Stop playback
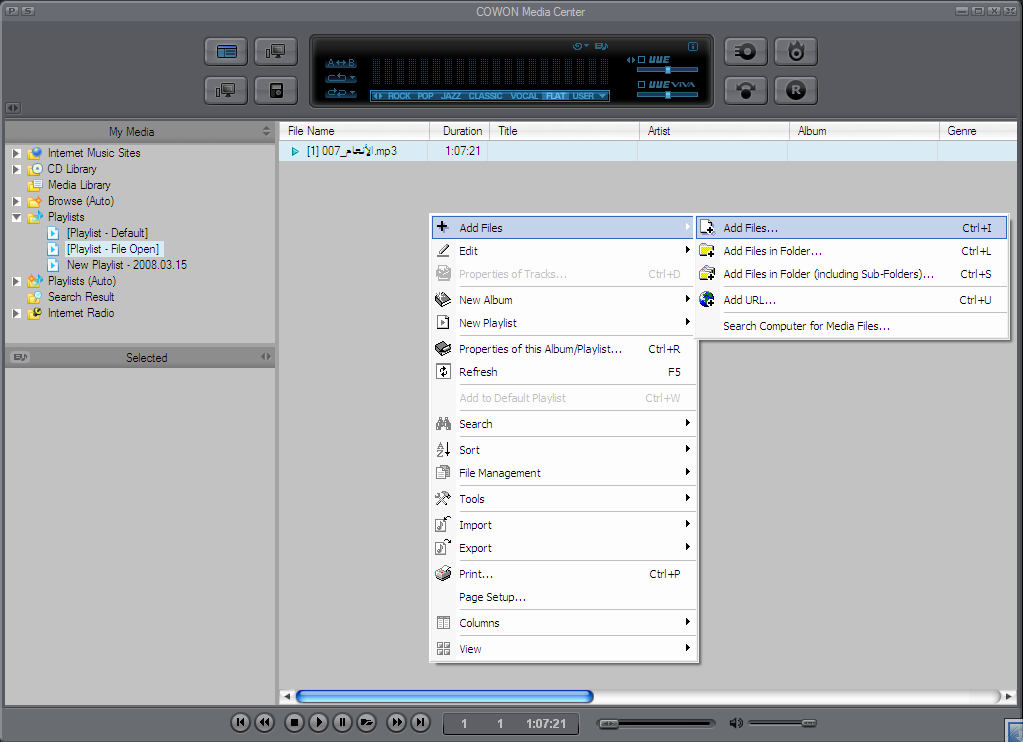This screenshot has height=742, width=1023. (x=294, y=722)
